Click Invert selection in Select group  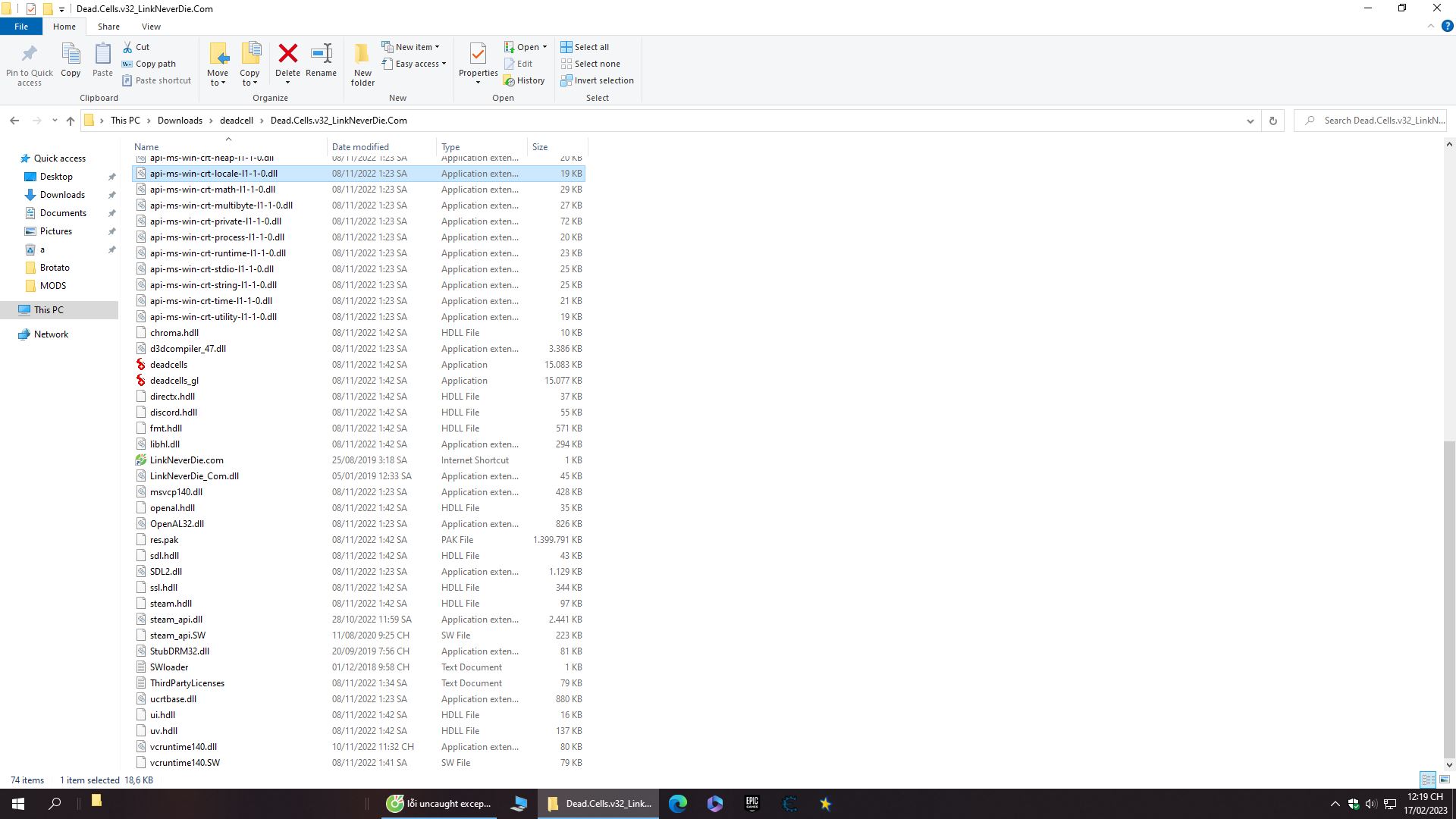coord(597,80)
